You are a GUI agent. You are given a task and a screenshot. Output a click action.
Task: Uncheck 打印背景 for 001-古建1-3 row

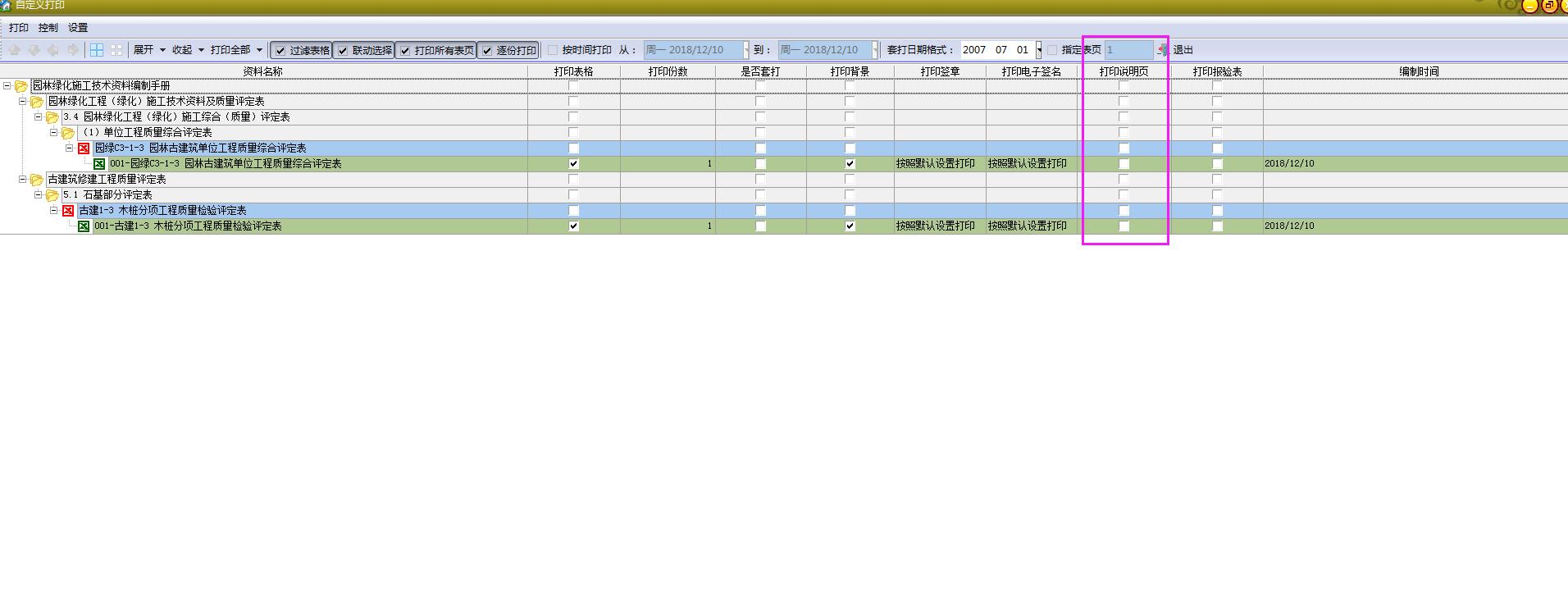850,226
